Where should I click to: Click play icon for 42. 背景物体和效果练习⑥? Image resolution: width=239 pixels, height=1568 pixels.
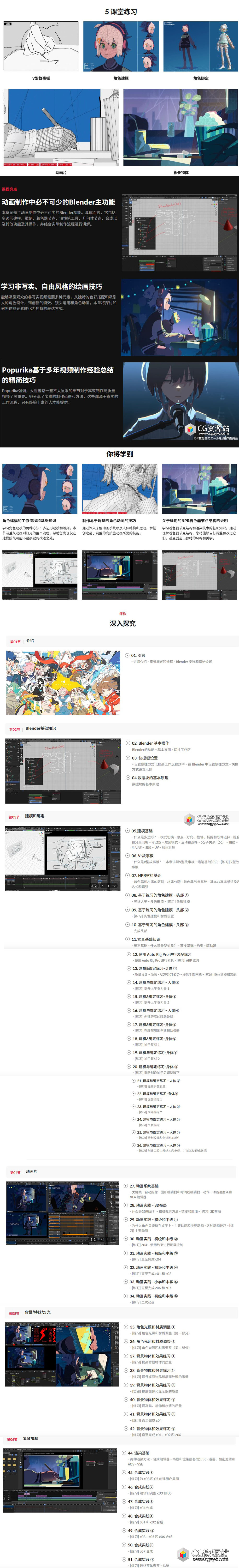(x=126, y=1428)
